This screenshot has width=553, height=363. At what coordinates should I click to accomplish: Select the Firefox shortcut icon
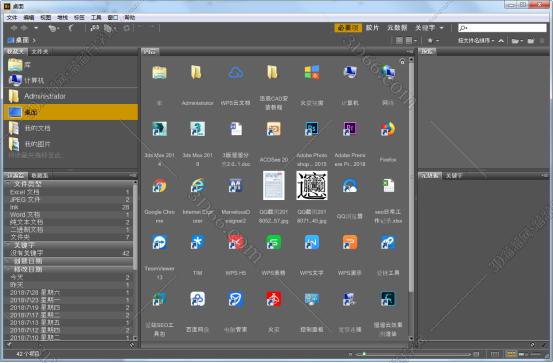[x=388, y=129]
